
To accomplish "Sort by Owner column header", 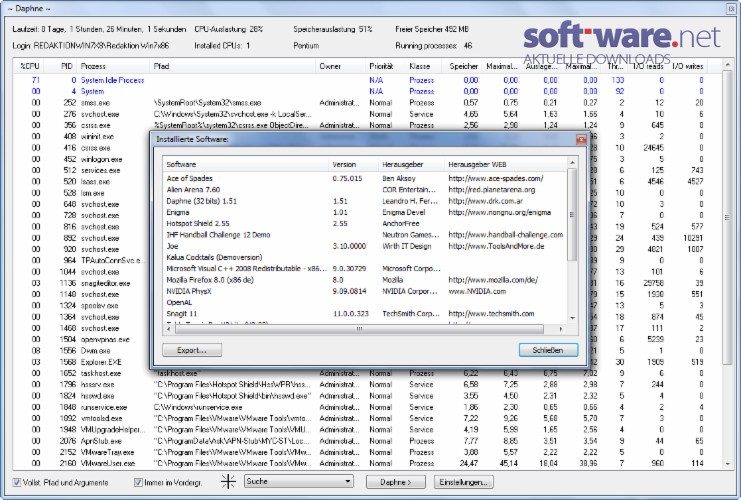I will pyautogui.click(x=340, y=66).
